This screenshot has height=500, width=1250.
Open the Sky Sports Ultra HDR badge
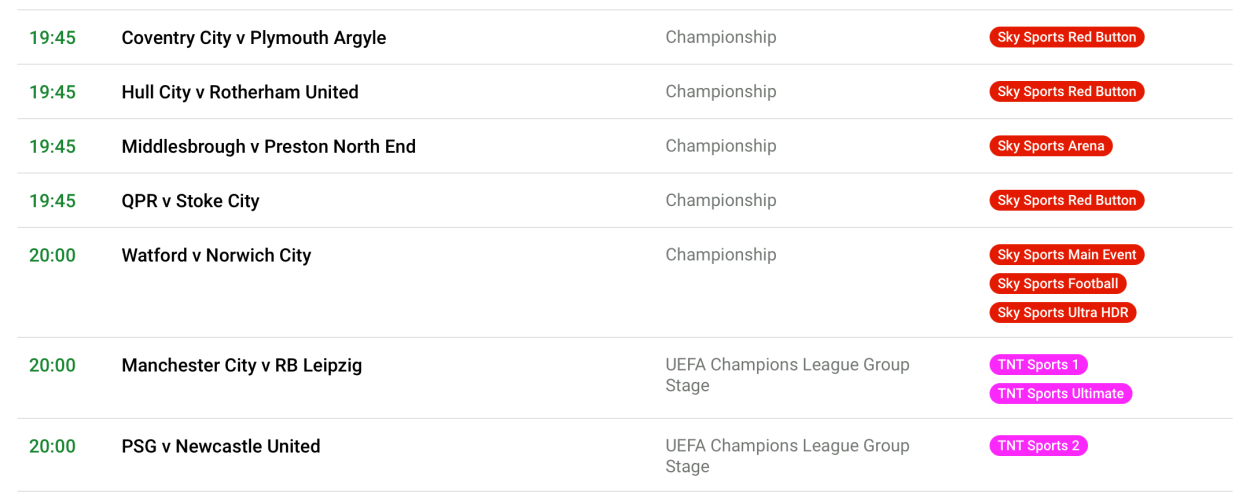click(x=1062, y=313)
